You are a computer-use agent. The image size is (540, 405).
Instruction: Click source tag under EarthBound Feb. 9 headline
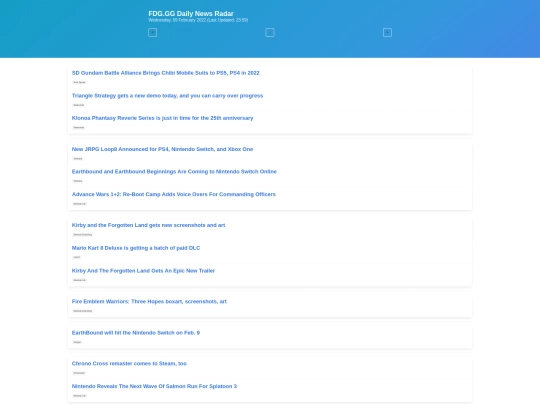point(77,342)
